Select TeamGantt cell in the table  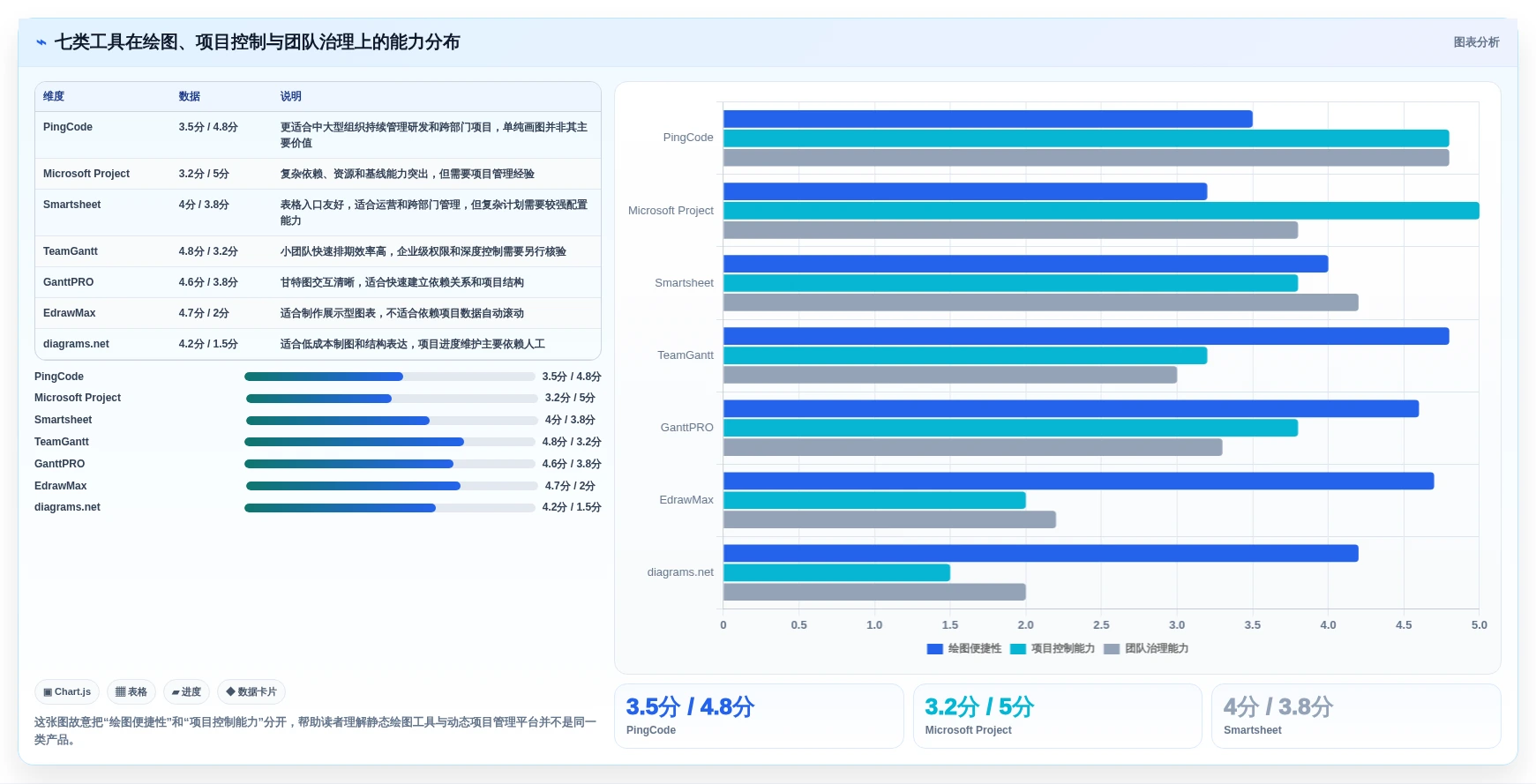71,251
